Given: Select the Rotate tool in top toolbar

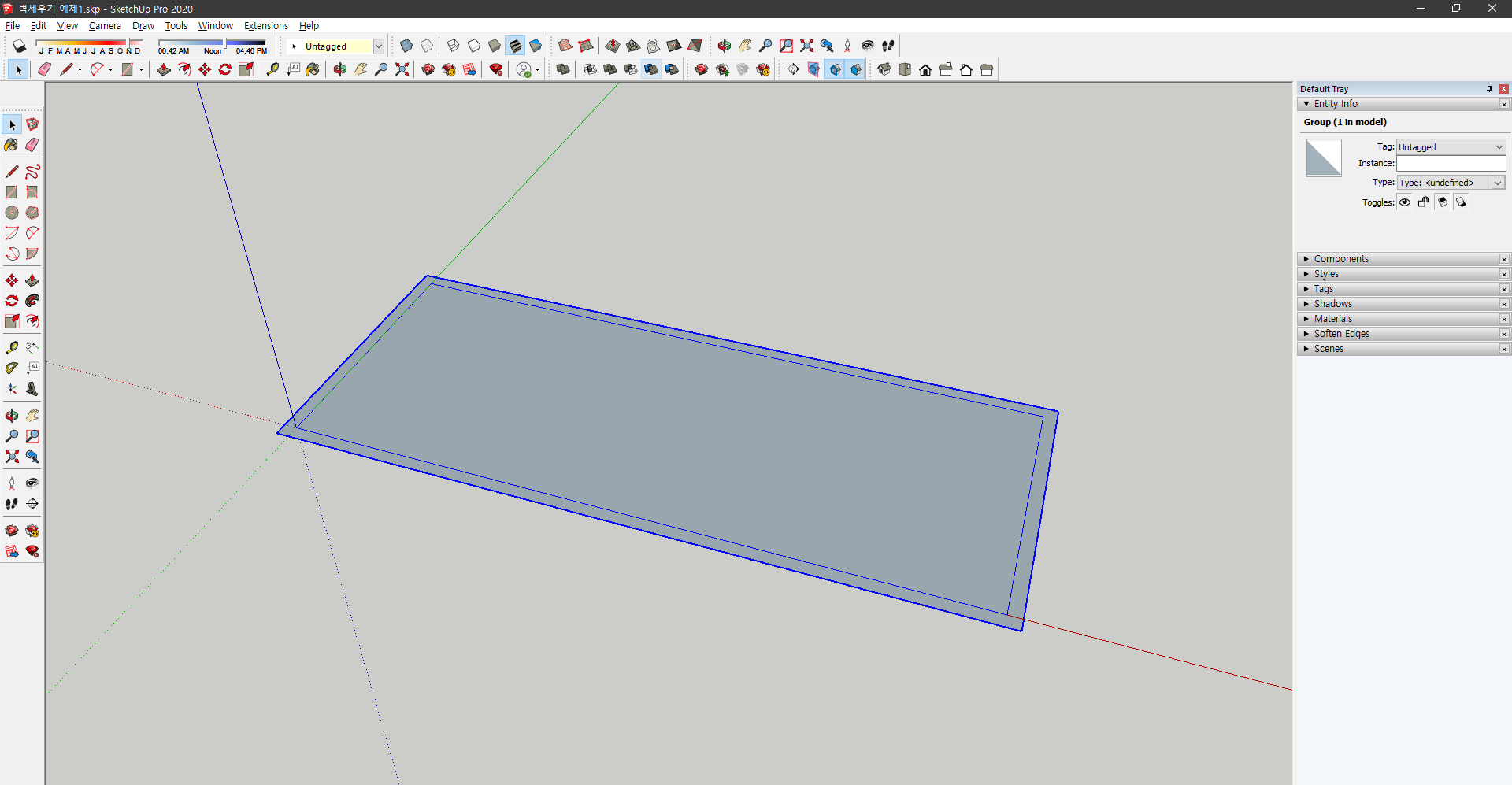Looking at the screenshot, I should click(225, 69).
